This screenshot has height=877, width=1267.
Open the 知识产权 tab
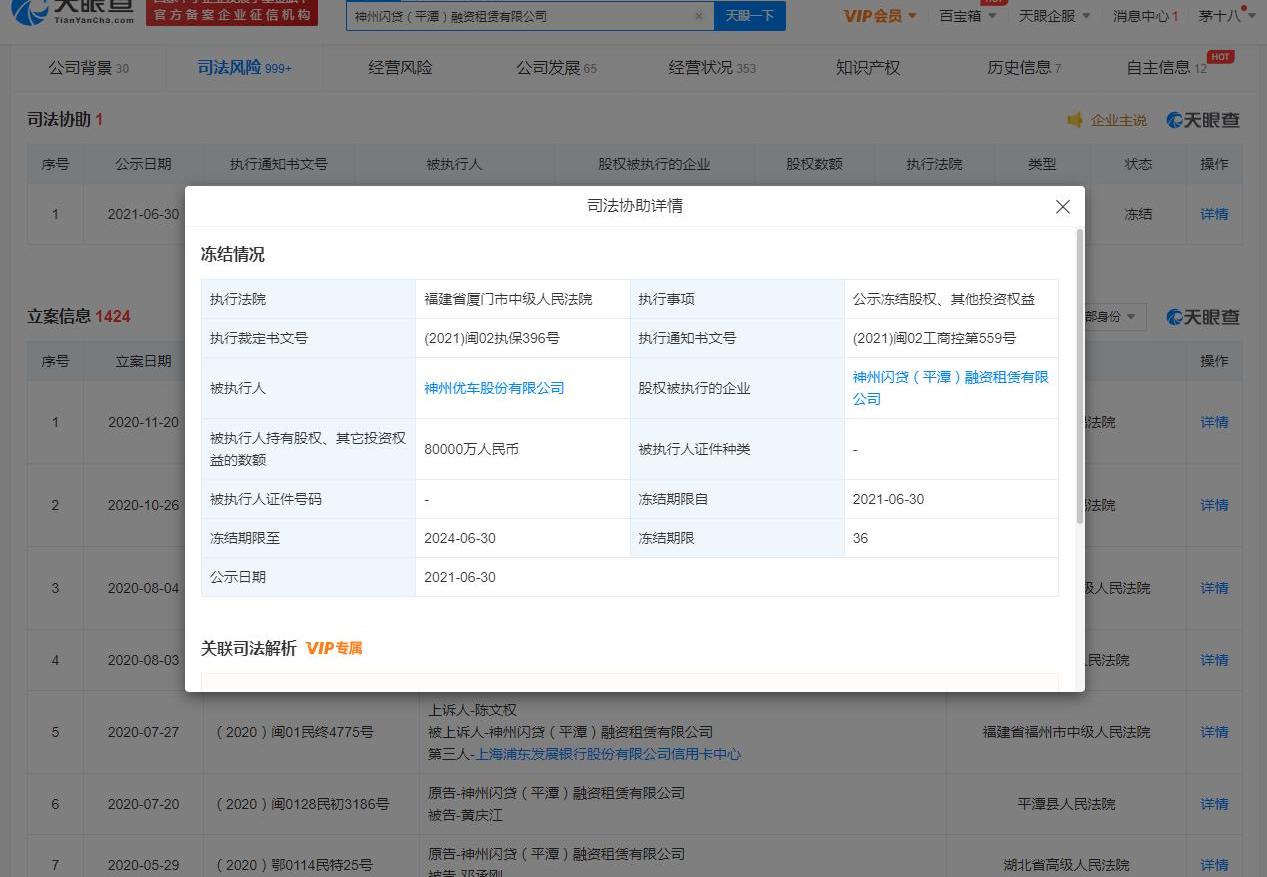pos(868,68)
